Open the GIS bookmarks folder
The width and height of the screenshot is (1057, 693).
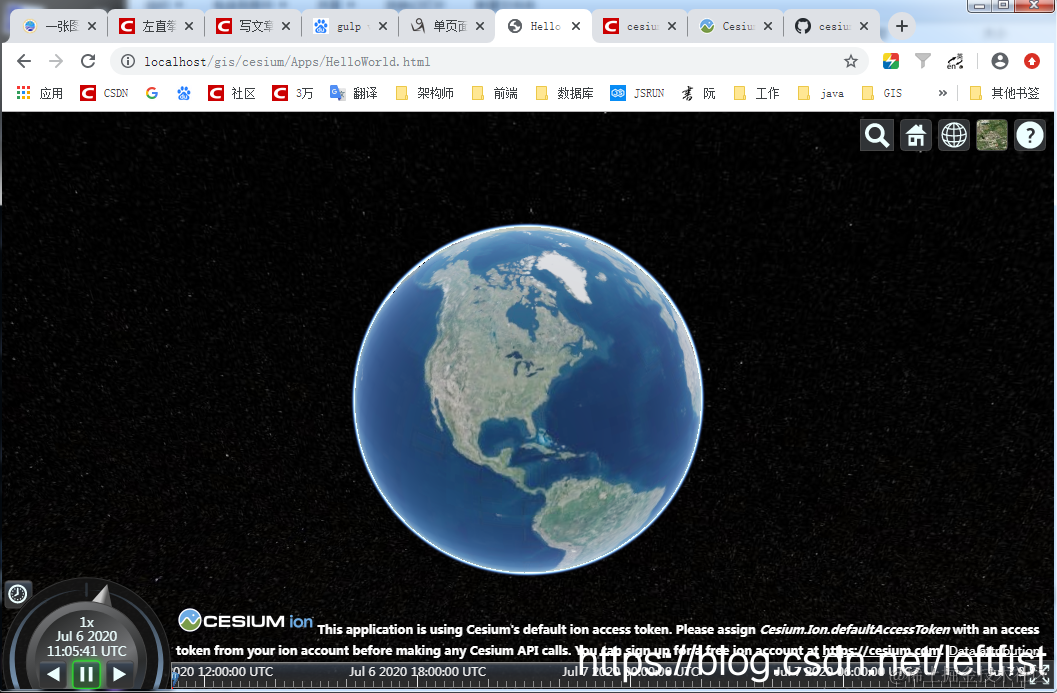pos(883,93)
